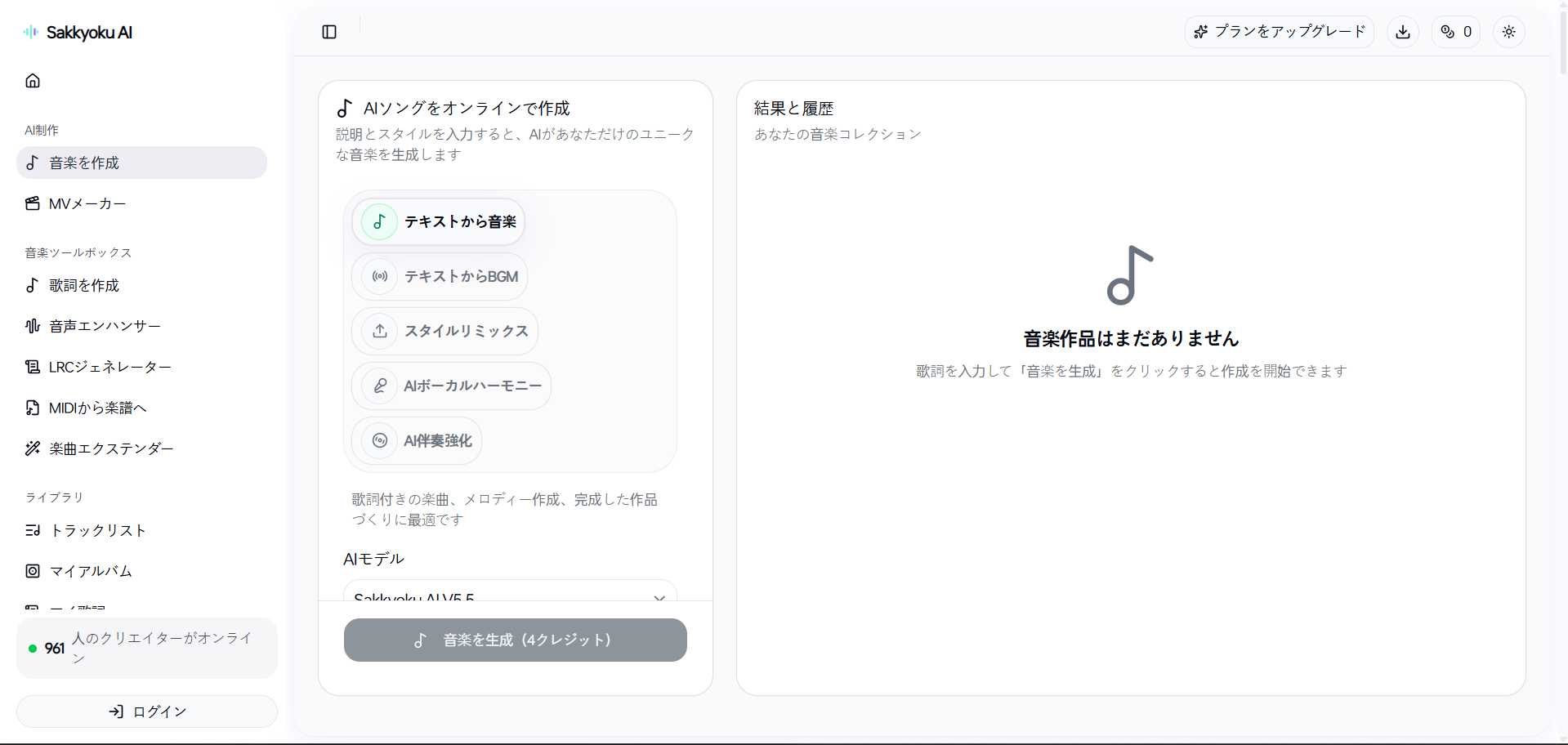Click the ライブラリ section label
This screenshot has height=745, width=1568.
point(54,497)
